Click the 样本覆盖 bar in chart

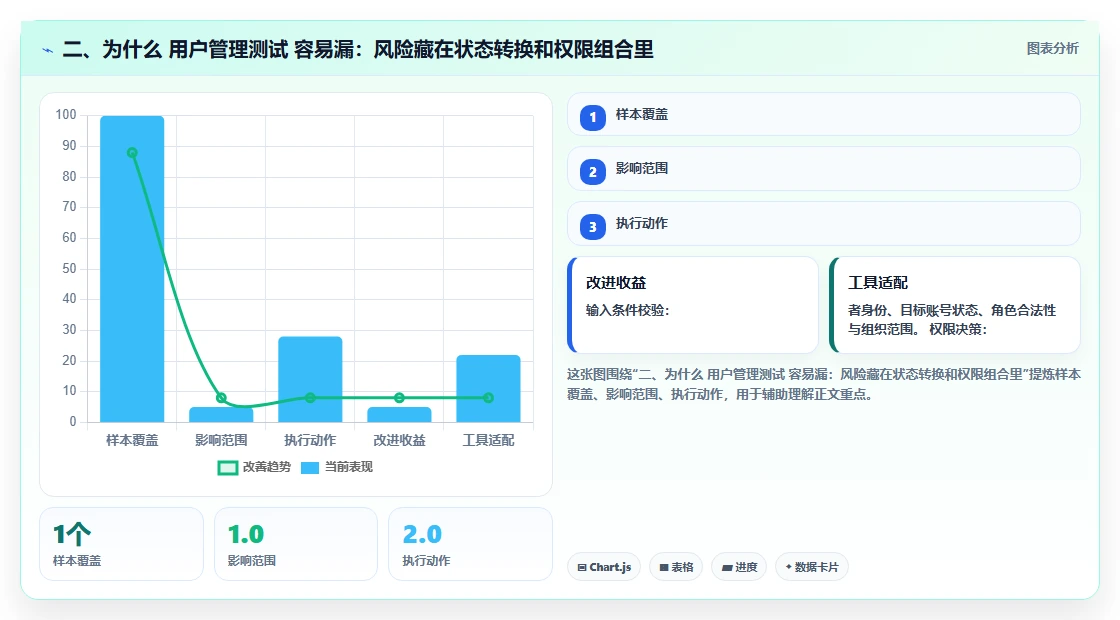[x=132, y=269]
